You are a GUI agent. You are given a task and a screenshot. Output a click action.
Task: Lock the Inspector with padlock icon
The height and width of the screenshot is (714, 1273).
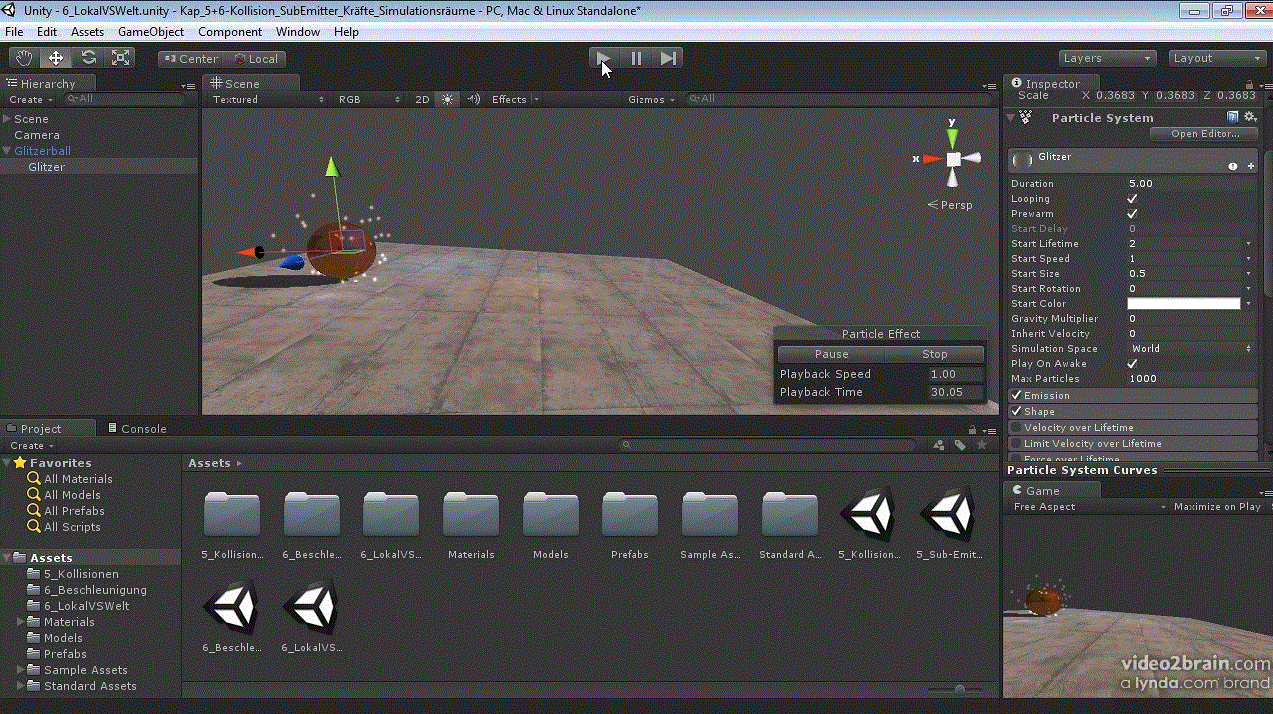[1250, 84]
